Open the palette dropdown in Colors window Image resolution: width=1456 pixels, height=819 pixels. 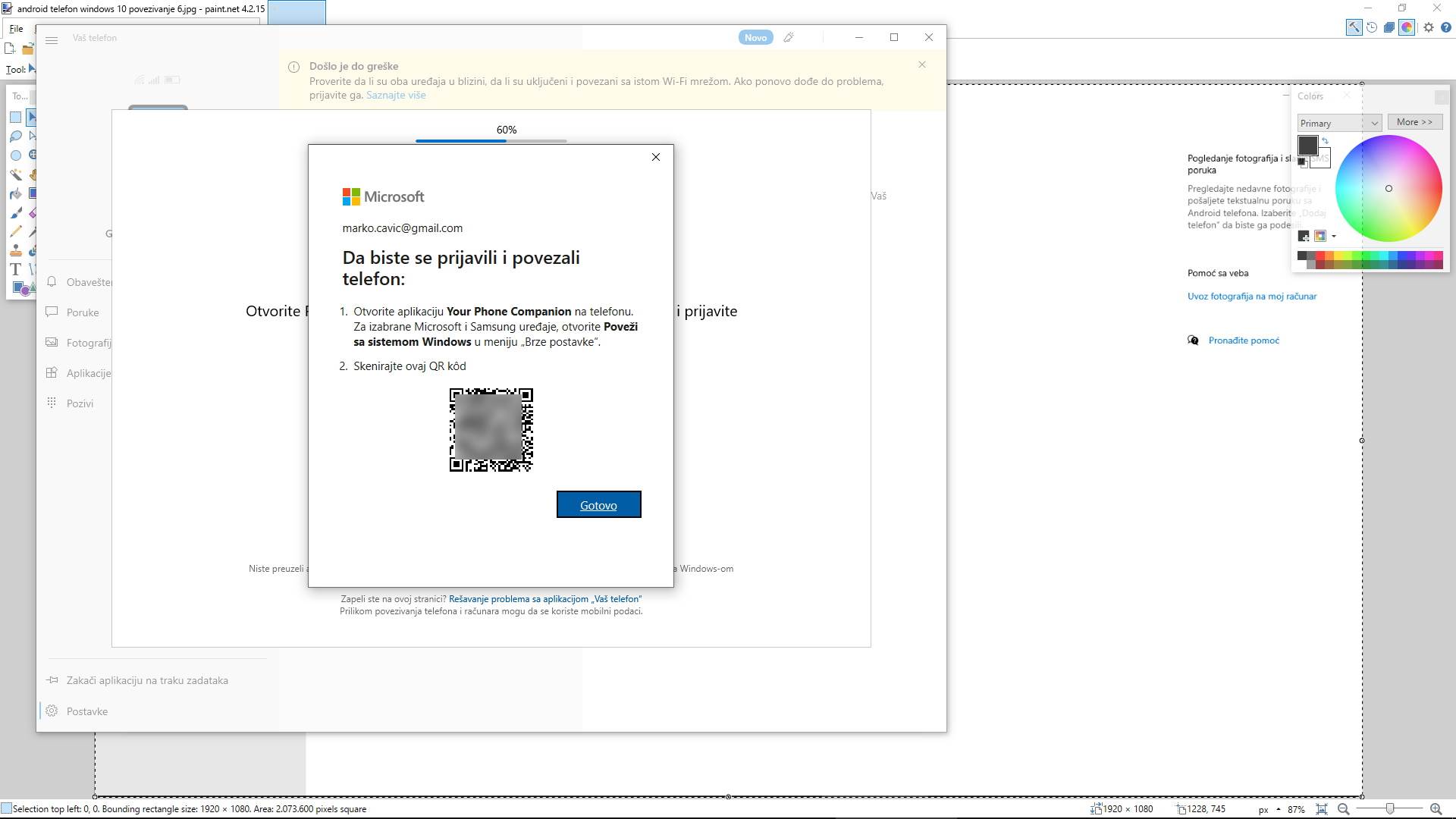1333,237
